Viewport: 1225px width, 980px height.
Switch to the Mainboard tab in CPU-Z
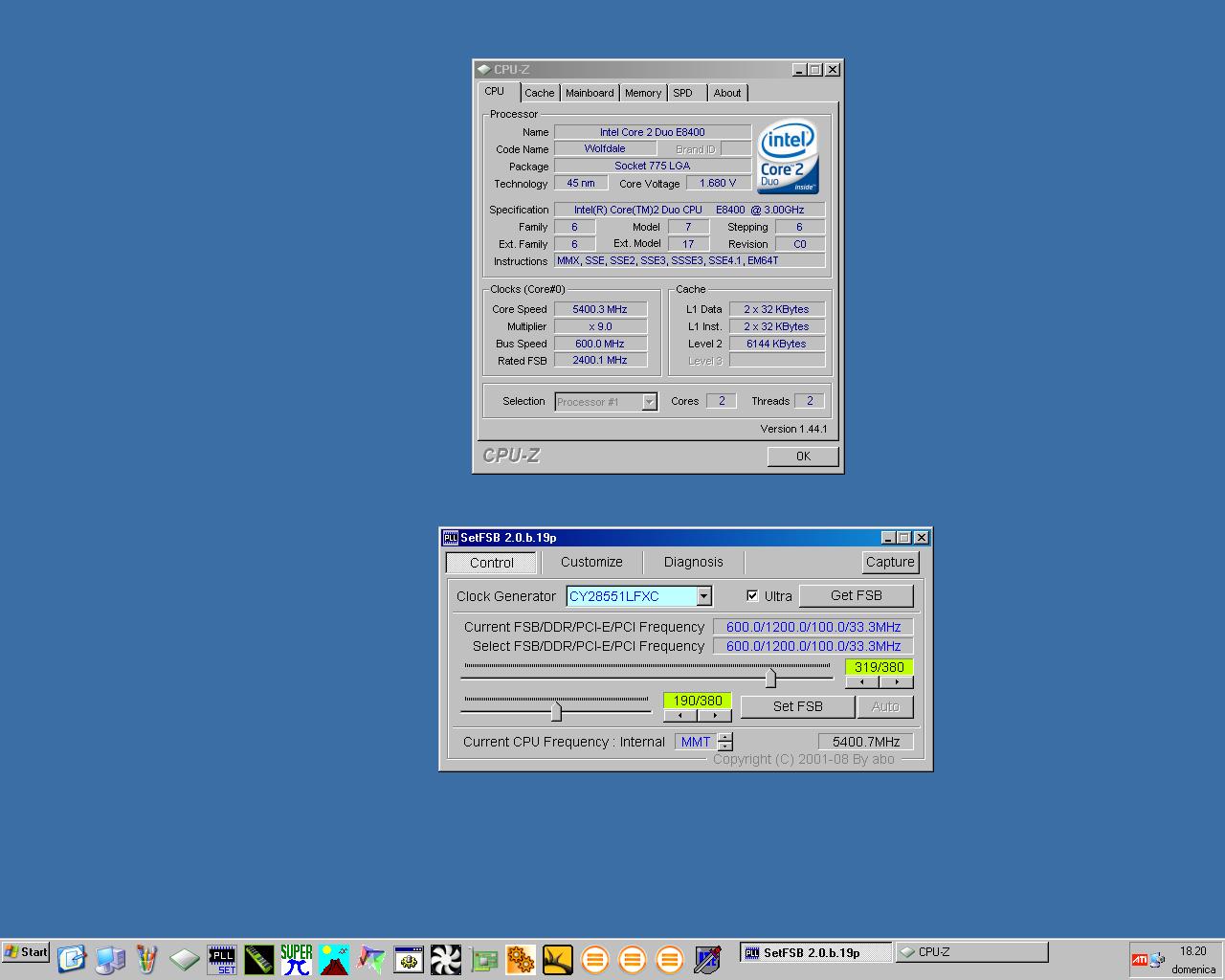(x=590, y=93)
